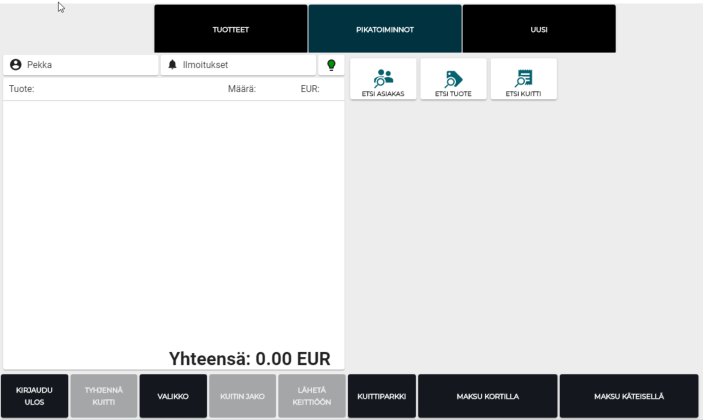Choose Maksu käteisellä cash payment
This screenshot has height=420, width=703.
[x=629, y=397]
